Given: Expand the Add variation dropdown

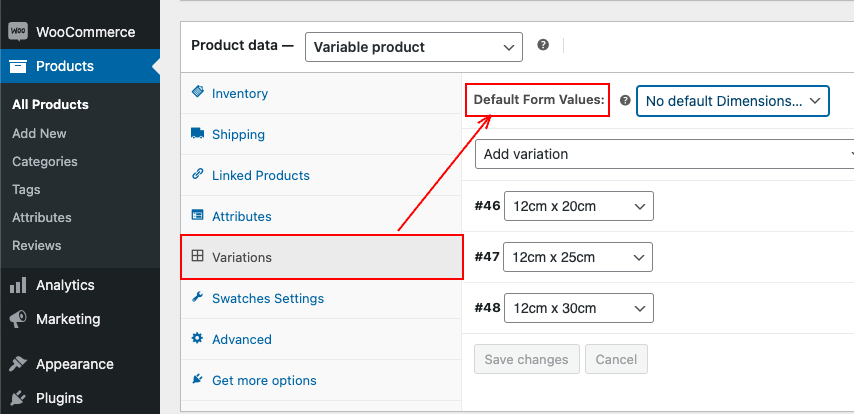Looking at the screenshot, I should pyautogui.click(x=664, y=154).
